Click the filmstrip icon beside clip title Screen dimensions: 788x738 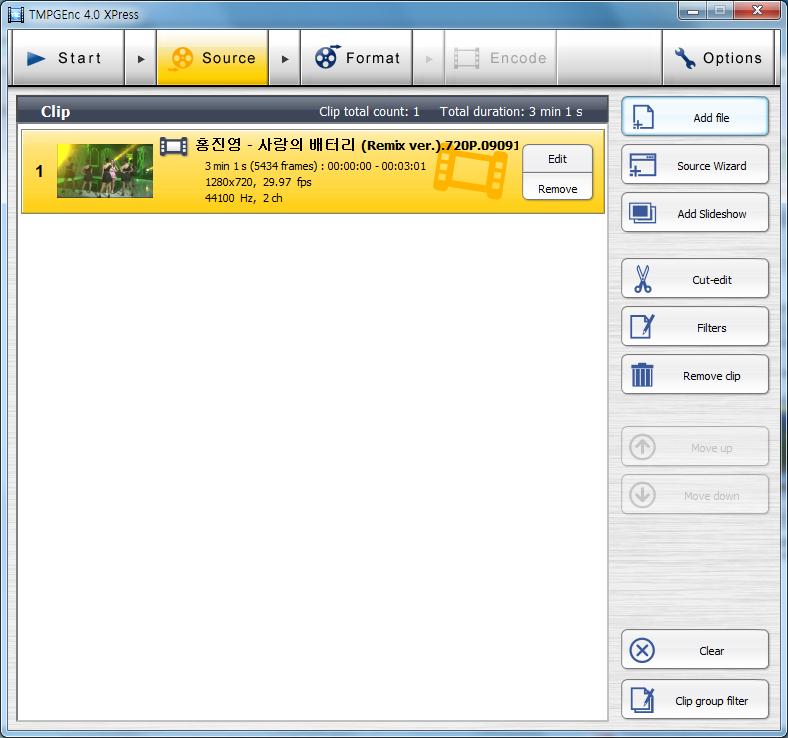pos(173,146)
